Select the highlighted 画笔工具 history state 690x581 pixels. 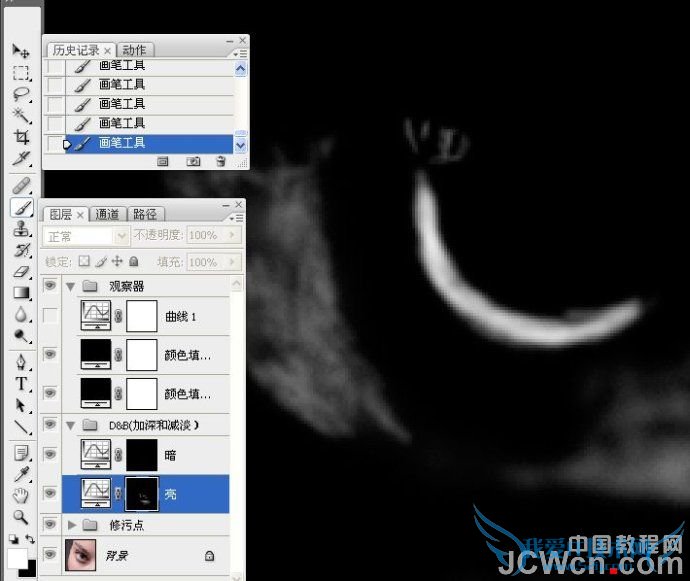click(x=139, y=143)
